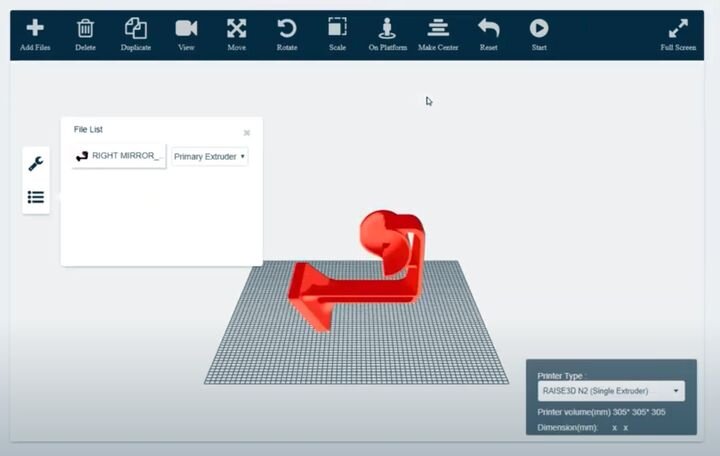The width and height of the screenshot is (720, 456).
Task: Click the Add Files plus icon
Action: (x=35, y=29)
